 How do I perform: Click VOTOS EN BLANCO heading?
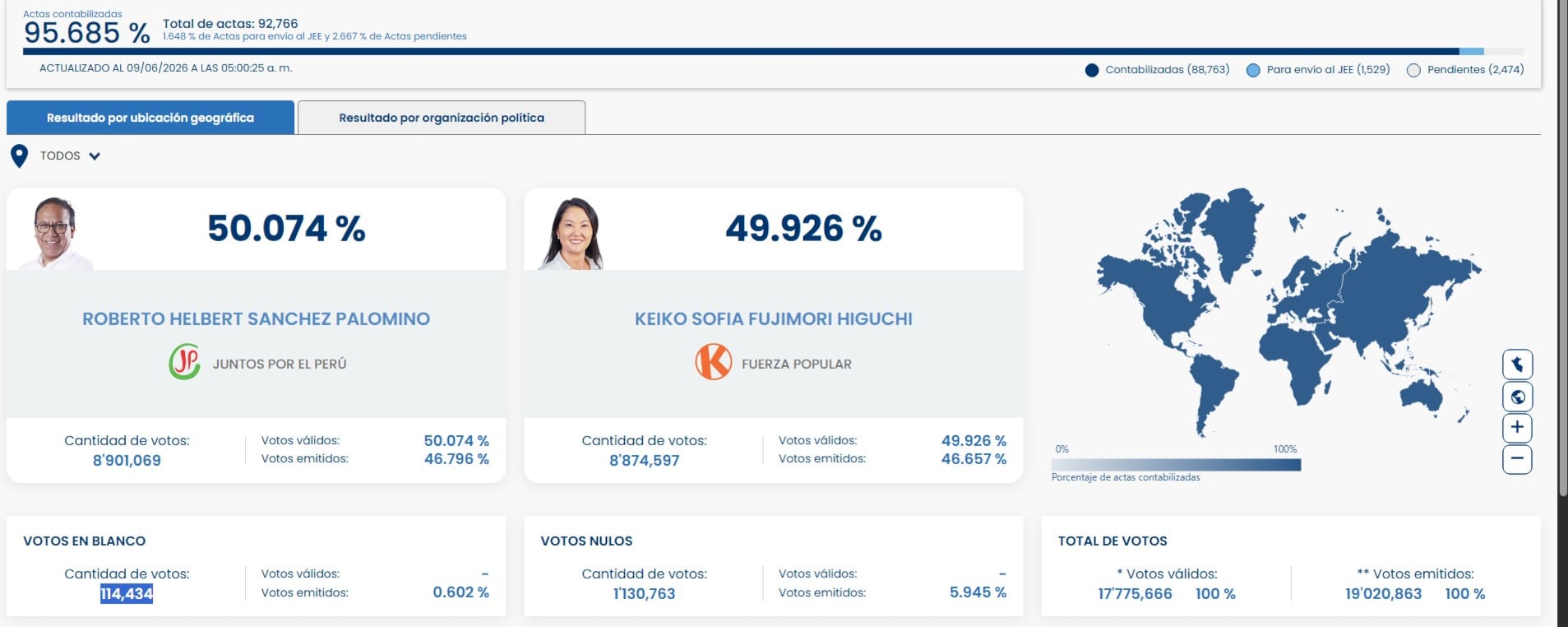(85, 541)
